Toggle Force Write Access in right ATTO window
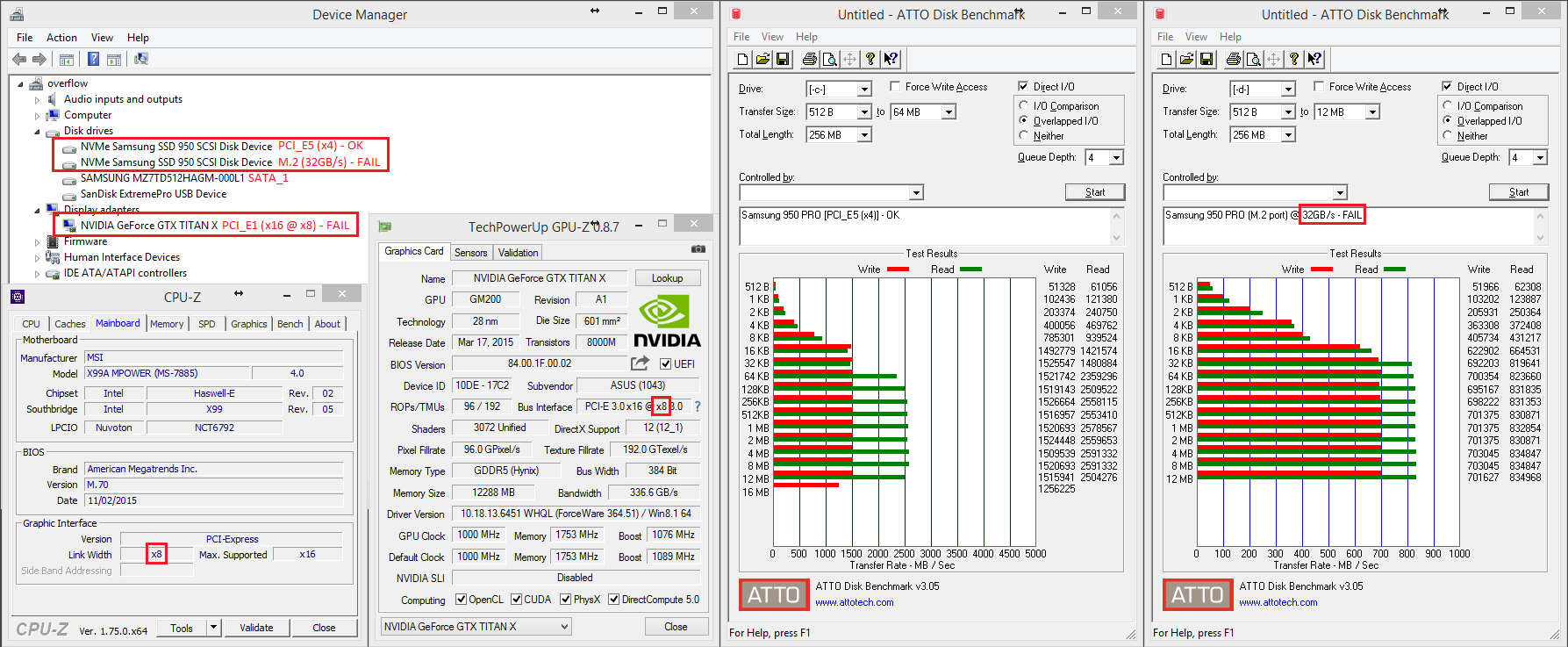1568x647 pixels. [1319, 86]
